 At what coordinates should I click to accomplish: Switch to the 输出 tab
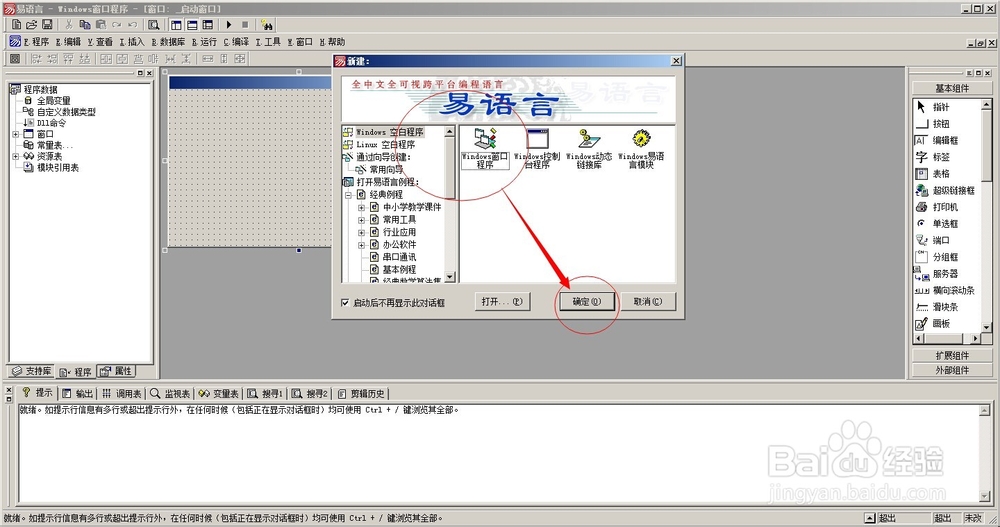(x=78, y=394)
